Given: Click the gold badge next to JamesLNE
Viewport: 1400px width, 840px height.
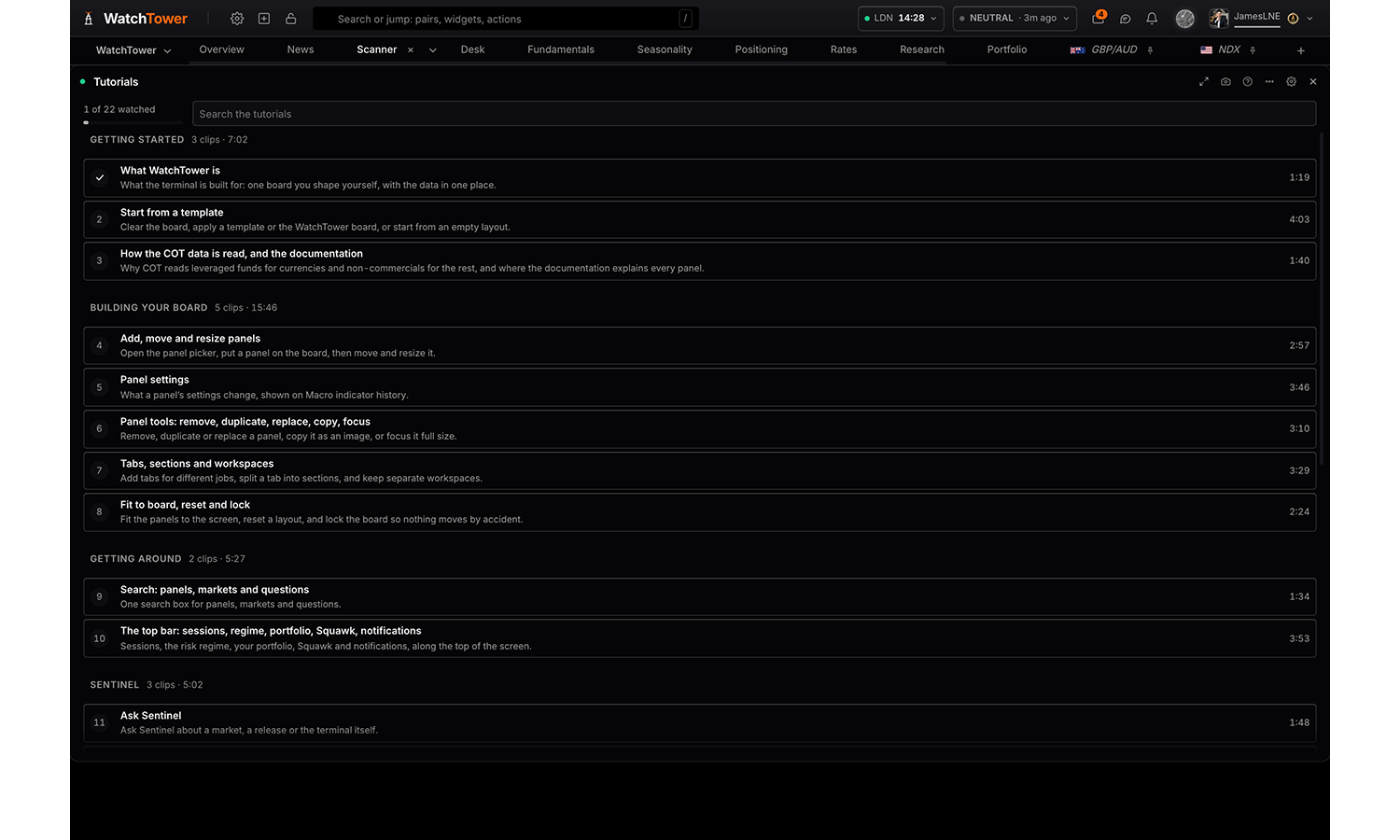Looking at the screenshot, I should (1293, 19).
